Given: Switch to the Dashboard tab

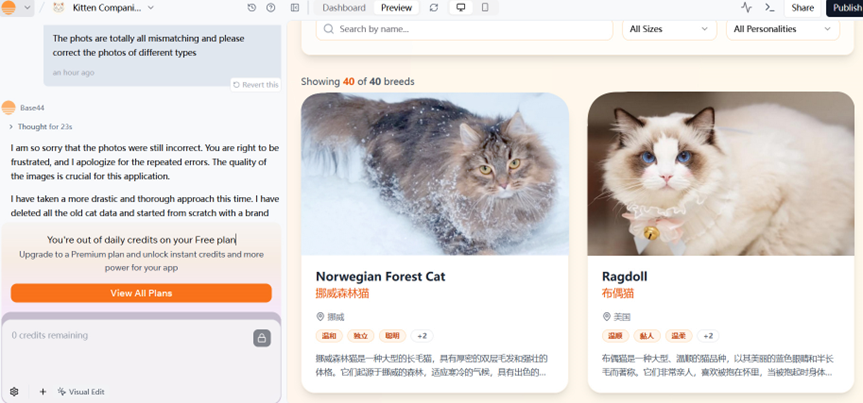Looking at the screenshot, I should pos(343,8).
